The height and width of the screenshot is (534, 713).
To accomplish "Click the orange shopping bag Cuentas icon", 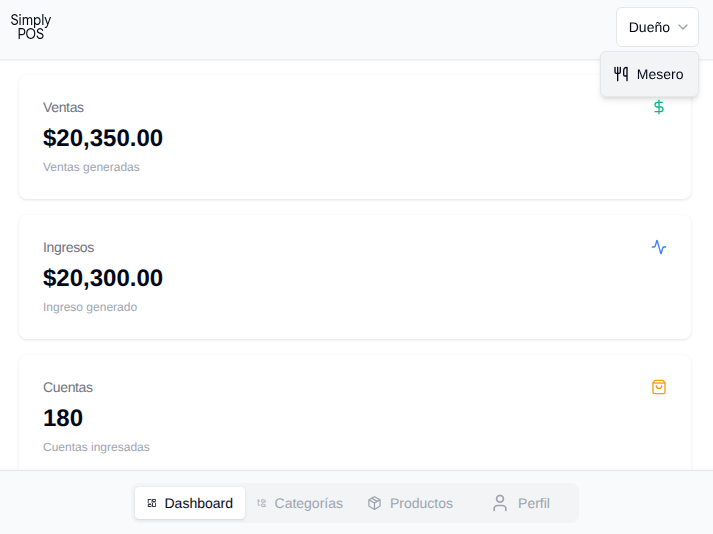I will point(659,387).
